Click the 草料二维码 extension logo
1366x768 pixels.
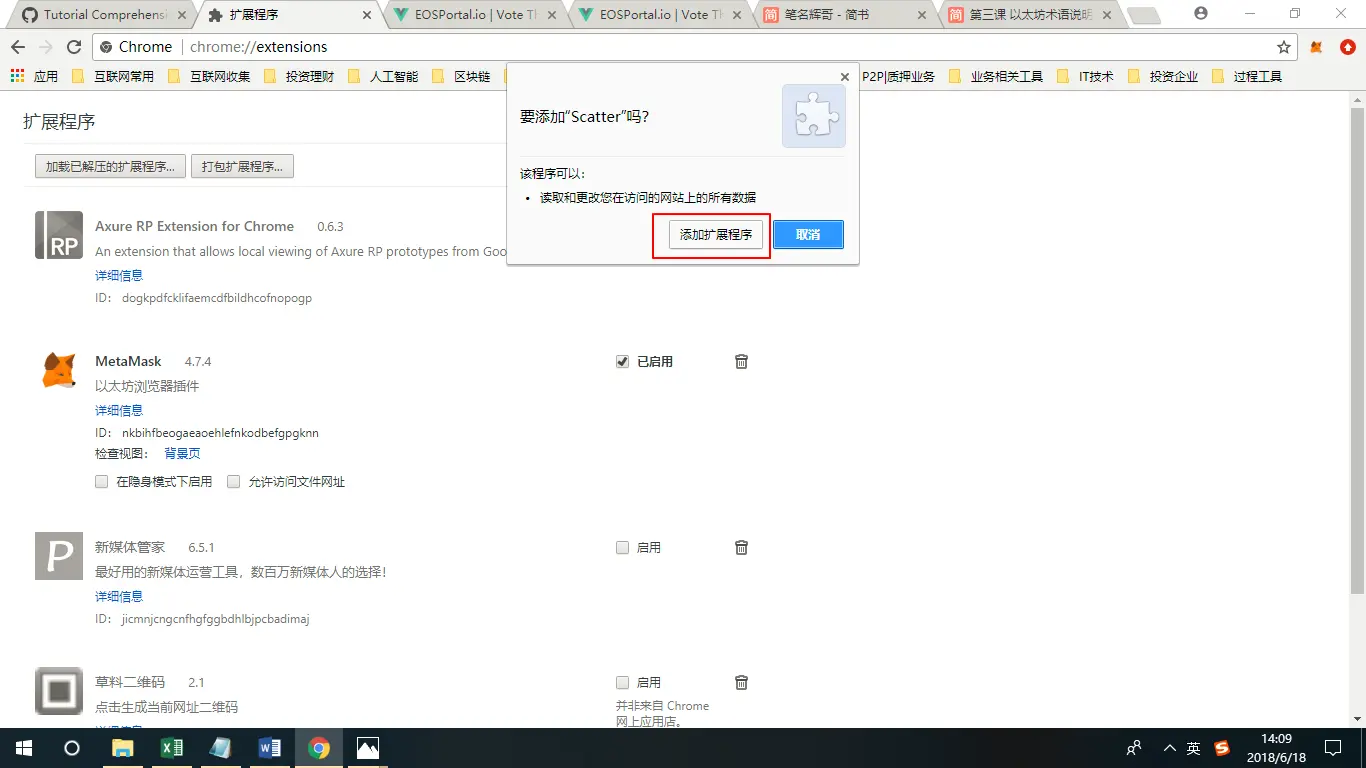click(59, 691)
